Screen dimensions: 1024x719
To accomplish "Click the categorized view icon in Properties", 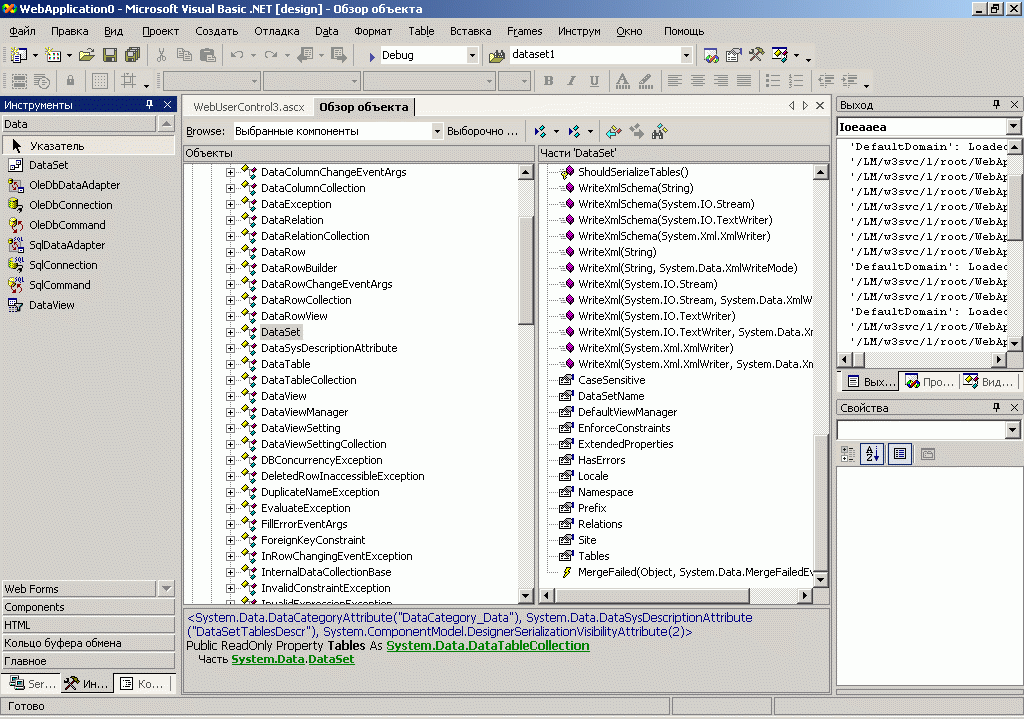I will click(848, 453).
